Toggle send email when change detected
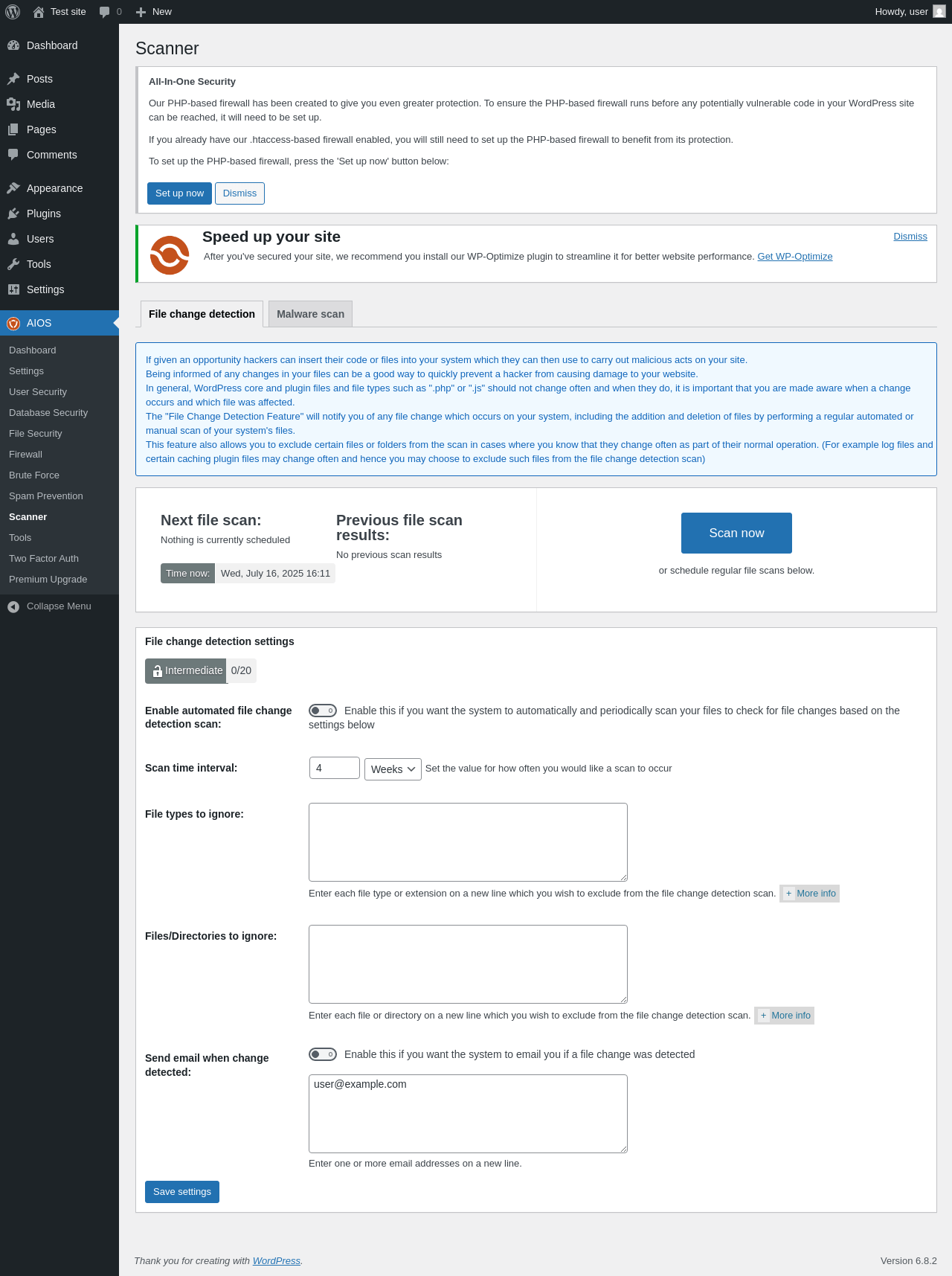 coord(323,1054)
